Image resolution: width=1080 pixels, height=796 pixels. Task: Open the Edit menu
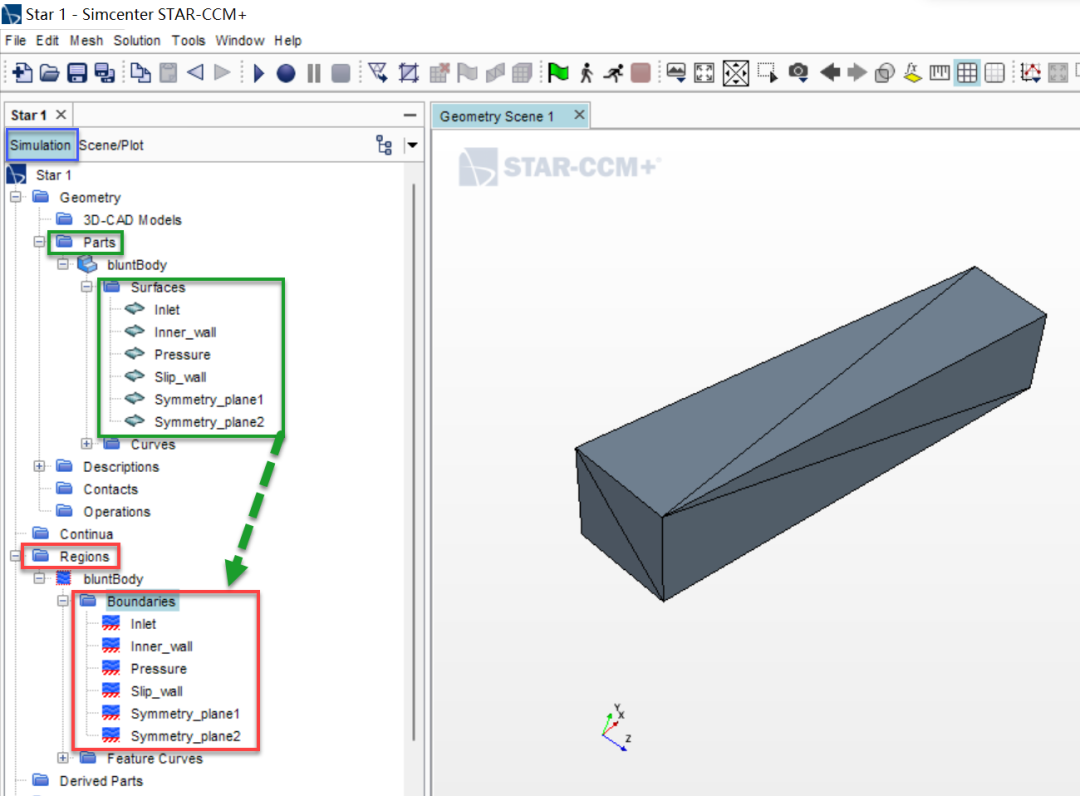pos(47,41)
